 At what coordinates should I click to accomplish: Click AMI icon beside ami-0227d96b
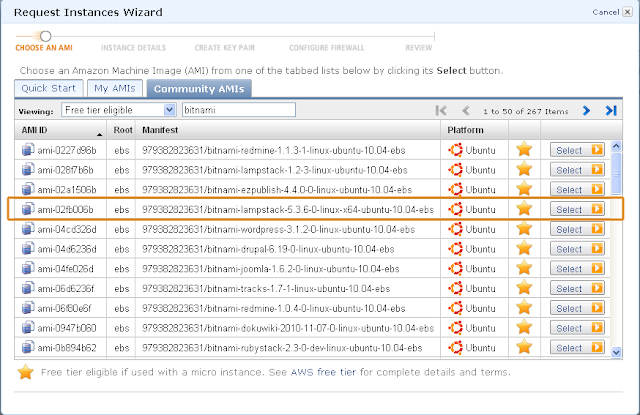(28, 150)
